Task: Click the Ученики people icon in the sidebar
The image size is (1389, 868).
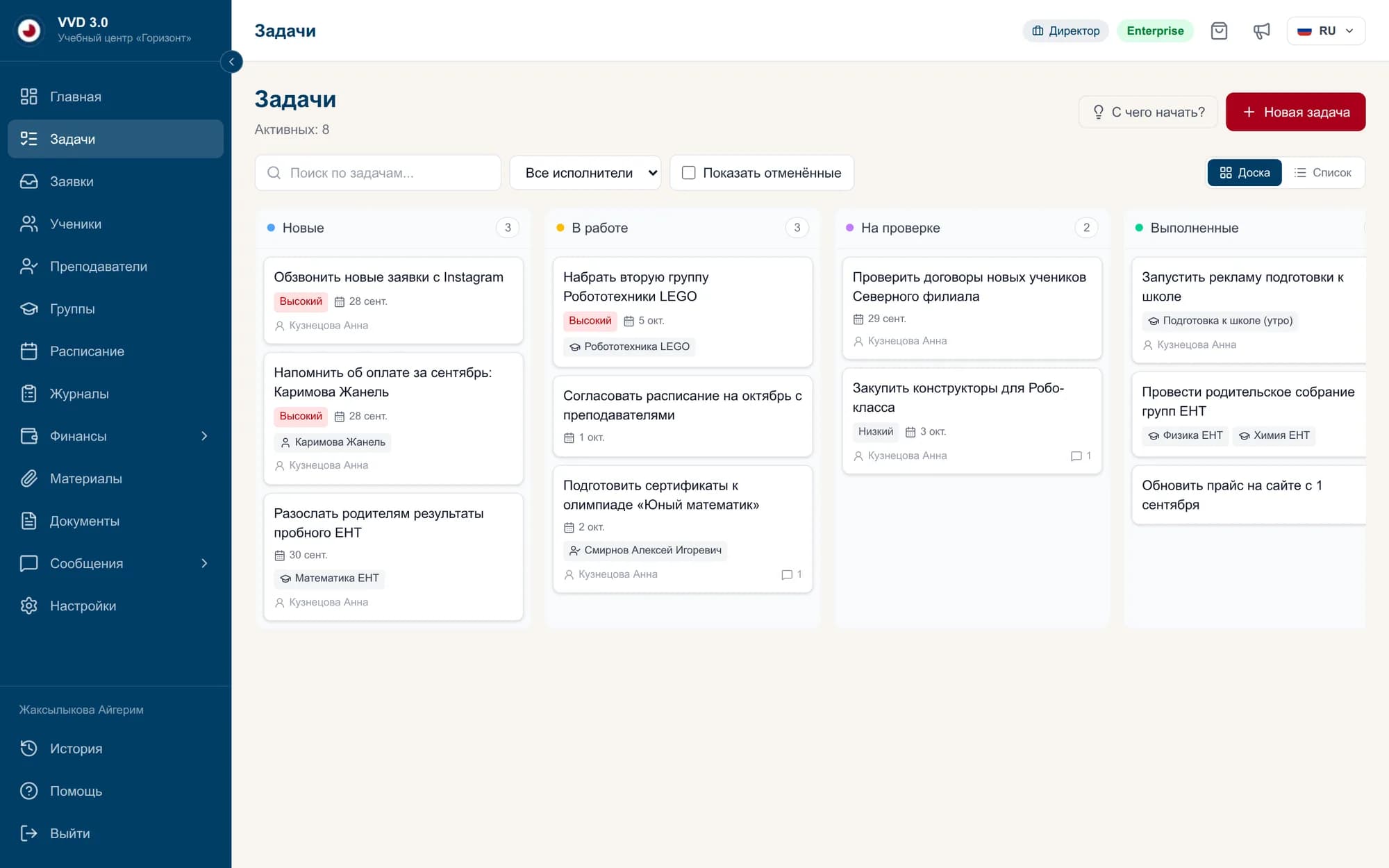Action: [28, 224]
